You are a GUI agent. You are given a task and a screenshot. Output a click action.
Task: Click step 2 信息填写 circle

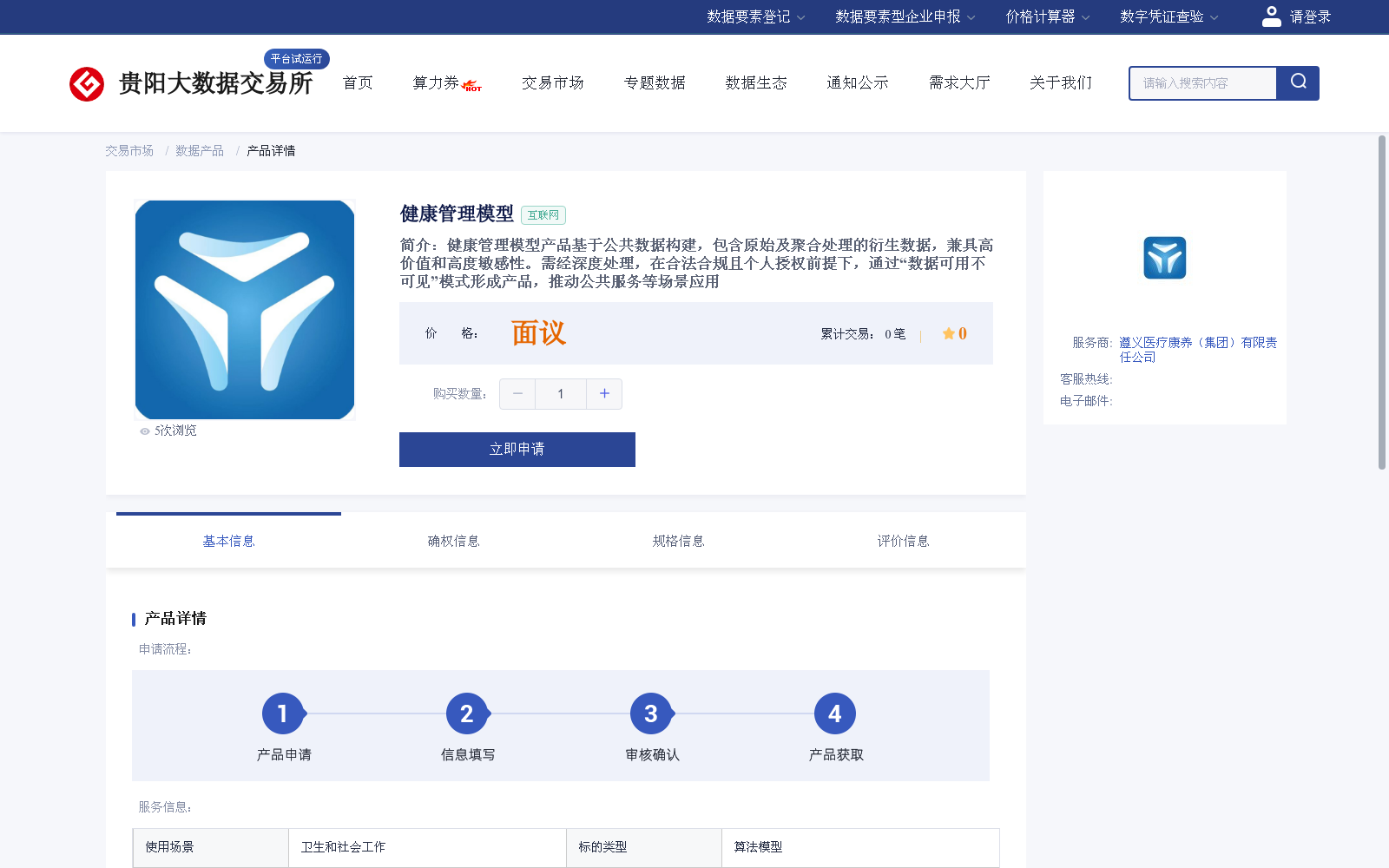click(x=467, y=713)
